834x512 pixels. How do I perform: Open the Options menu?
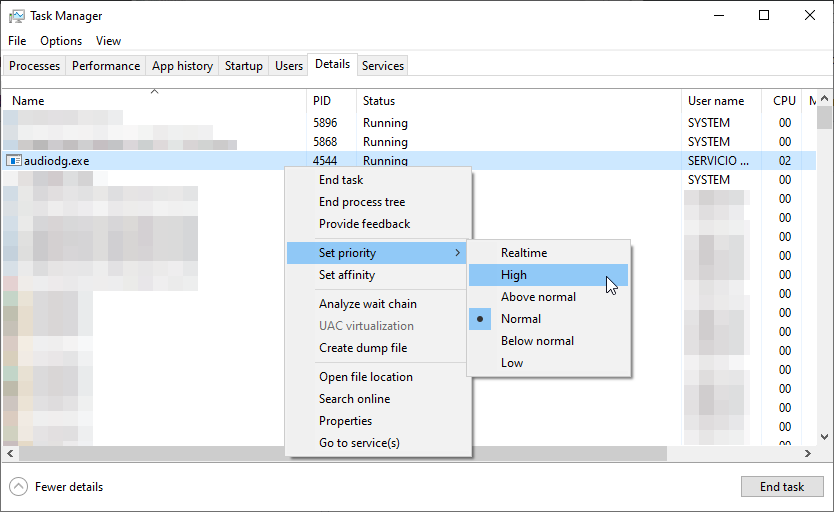[x=61, y=41]
